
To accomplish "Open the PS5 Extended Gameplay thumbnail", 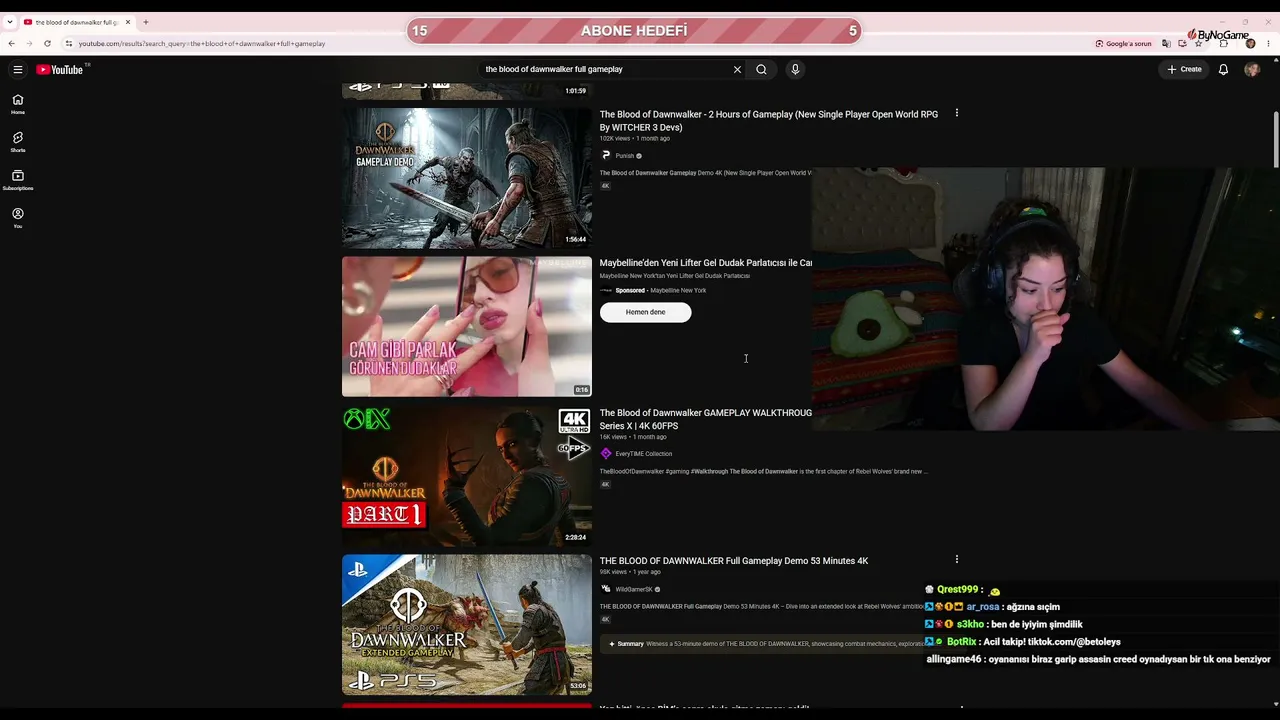I will pos(467,625).
